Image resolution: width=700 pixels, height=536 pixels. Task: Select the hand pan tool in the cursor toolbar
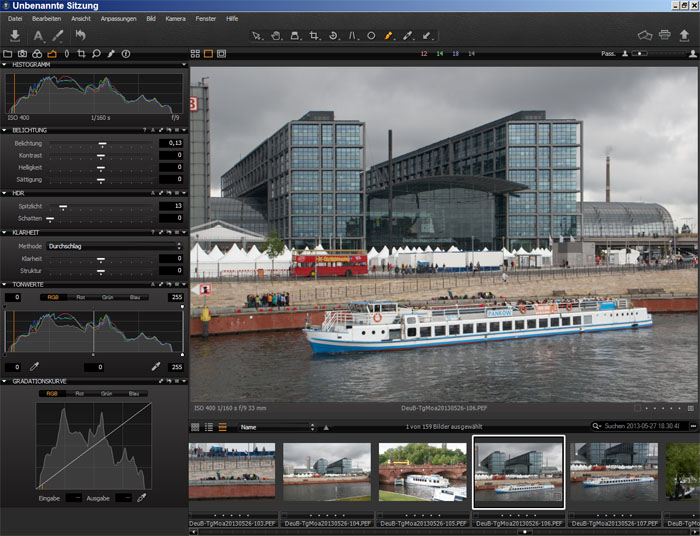[275, 36]
